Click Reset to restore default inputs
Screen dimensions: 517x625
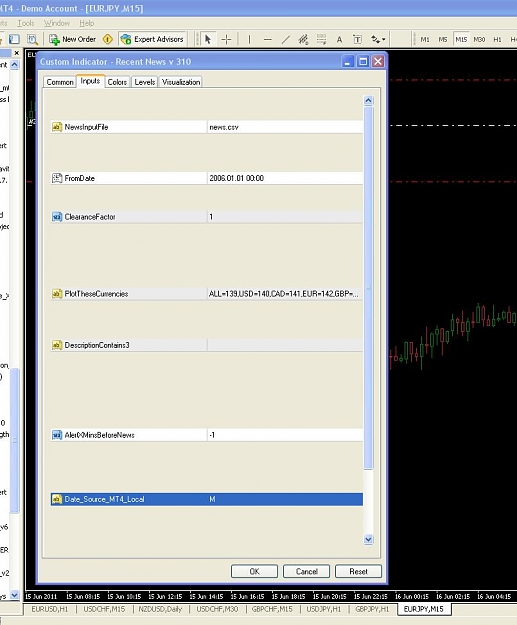[x=358, y=571]
